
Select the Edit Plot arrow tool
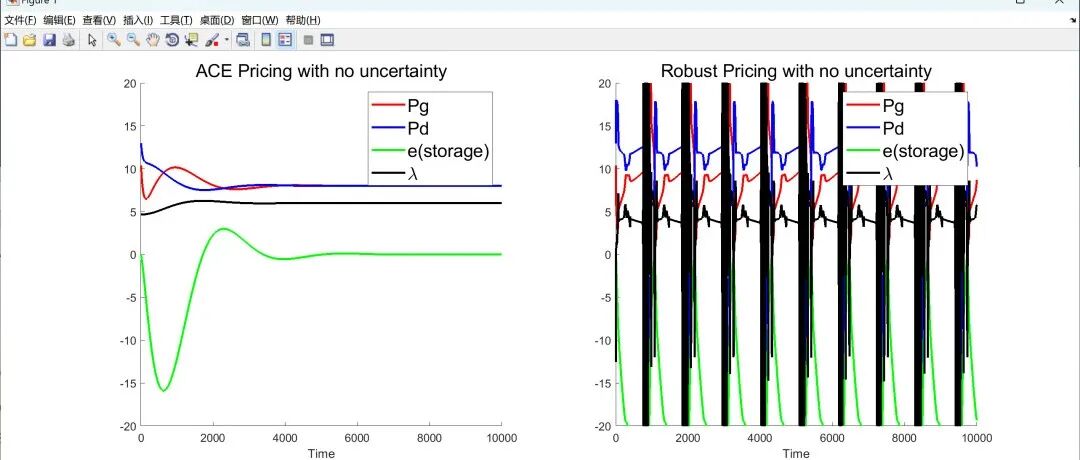coord(92,40)
